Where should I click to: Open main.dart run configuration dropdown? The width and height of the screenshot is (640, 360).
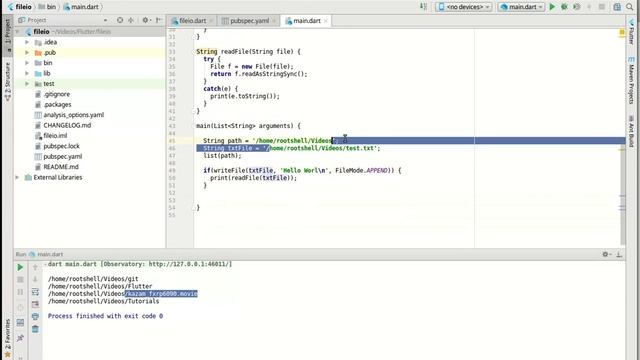521,7
